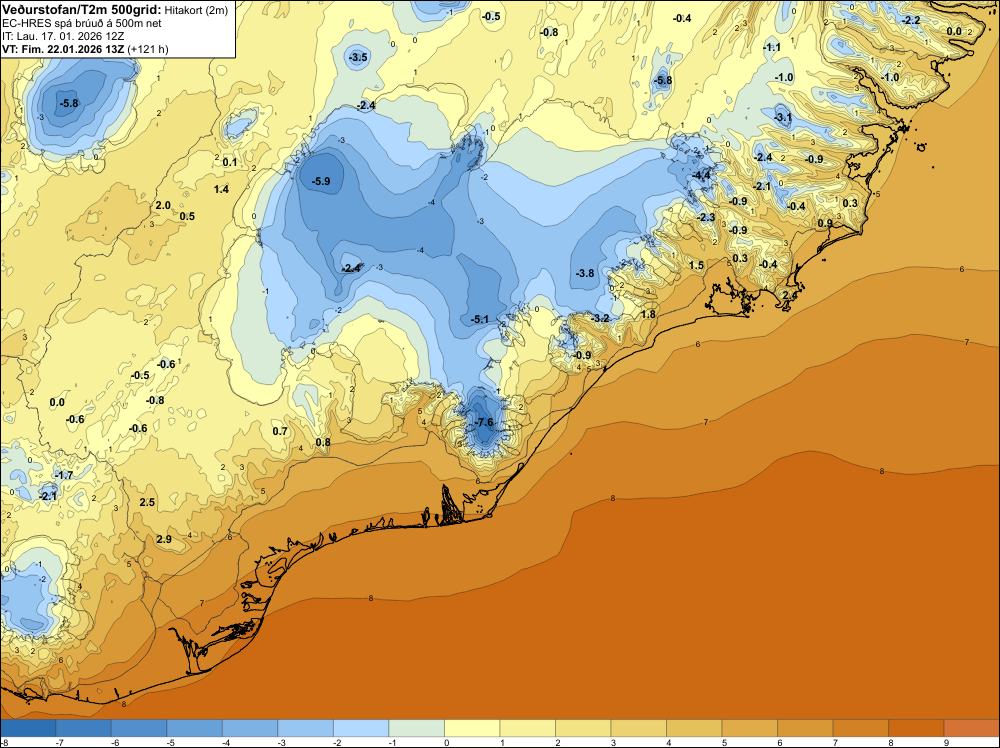Click the legend color swatch between 8 and 9
1000x748 pixels.
coord(916,728)
